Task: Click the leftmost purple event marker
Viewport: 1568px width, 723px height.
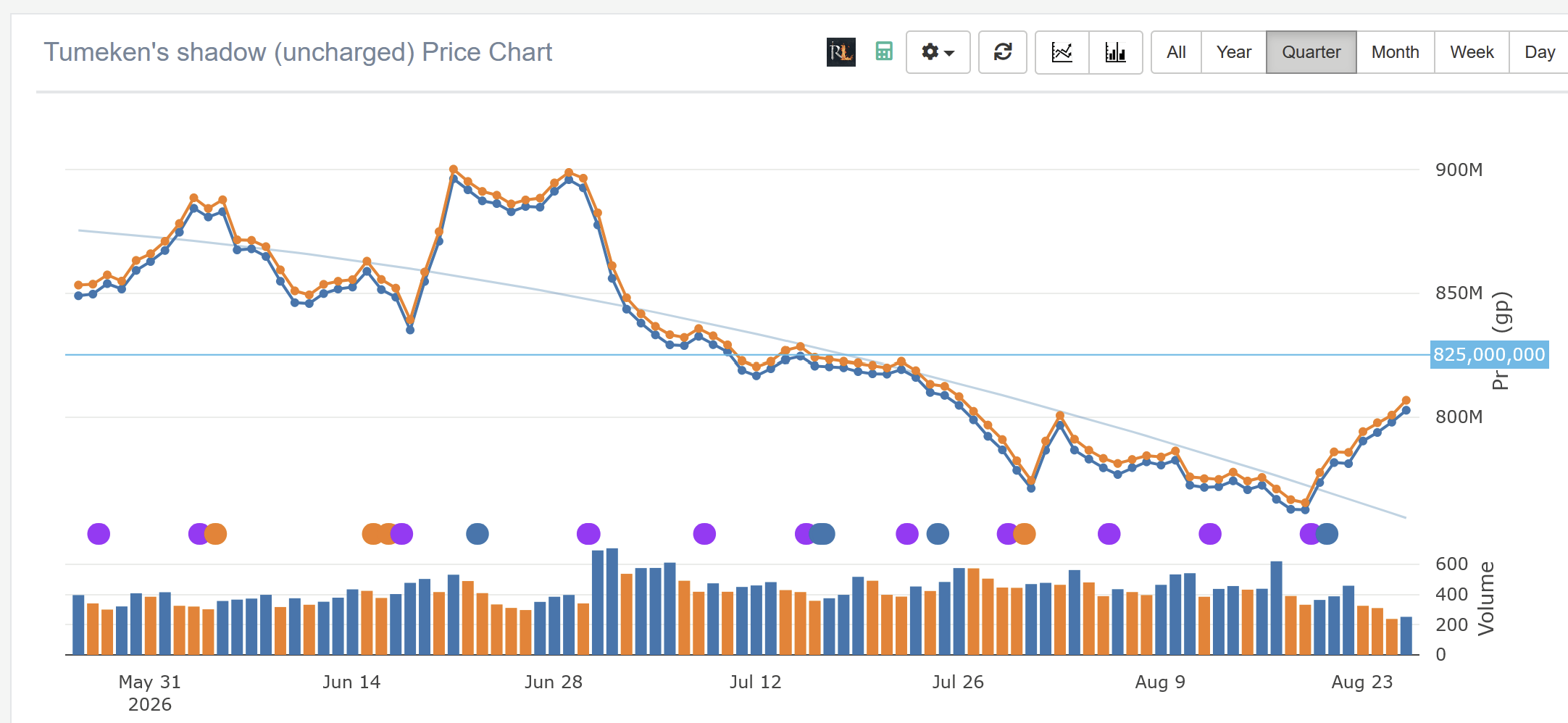Action: point(99,534)
